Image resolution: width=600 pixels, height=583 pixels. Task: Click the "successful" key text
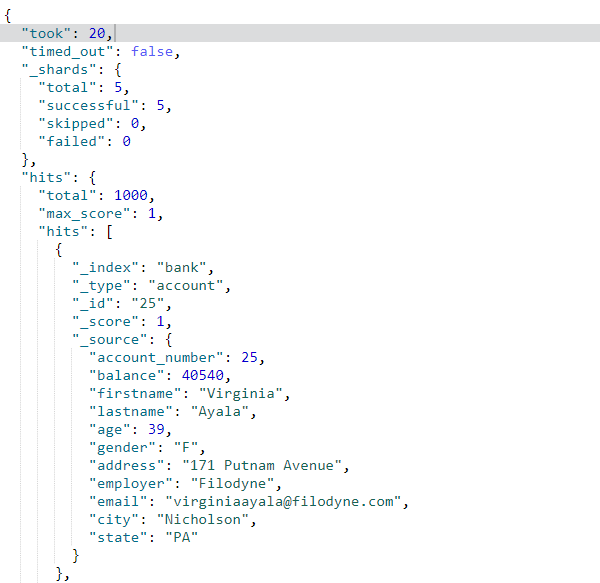(x=88, y=105)
